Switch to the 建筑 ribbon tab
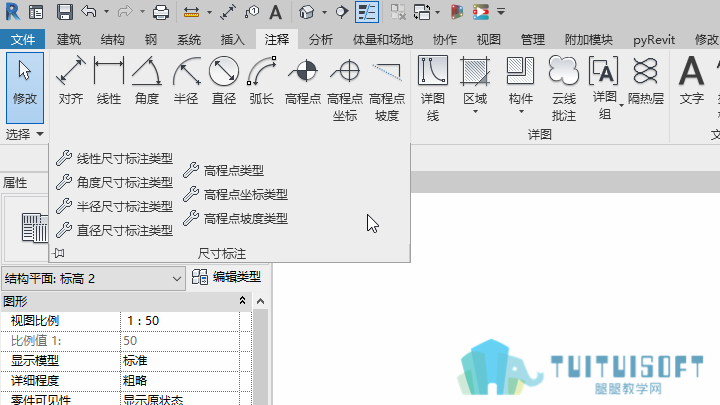Viewport: 720px width, 405px height. point(69,39)
